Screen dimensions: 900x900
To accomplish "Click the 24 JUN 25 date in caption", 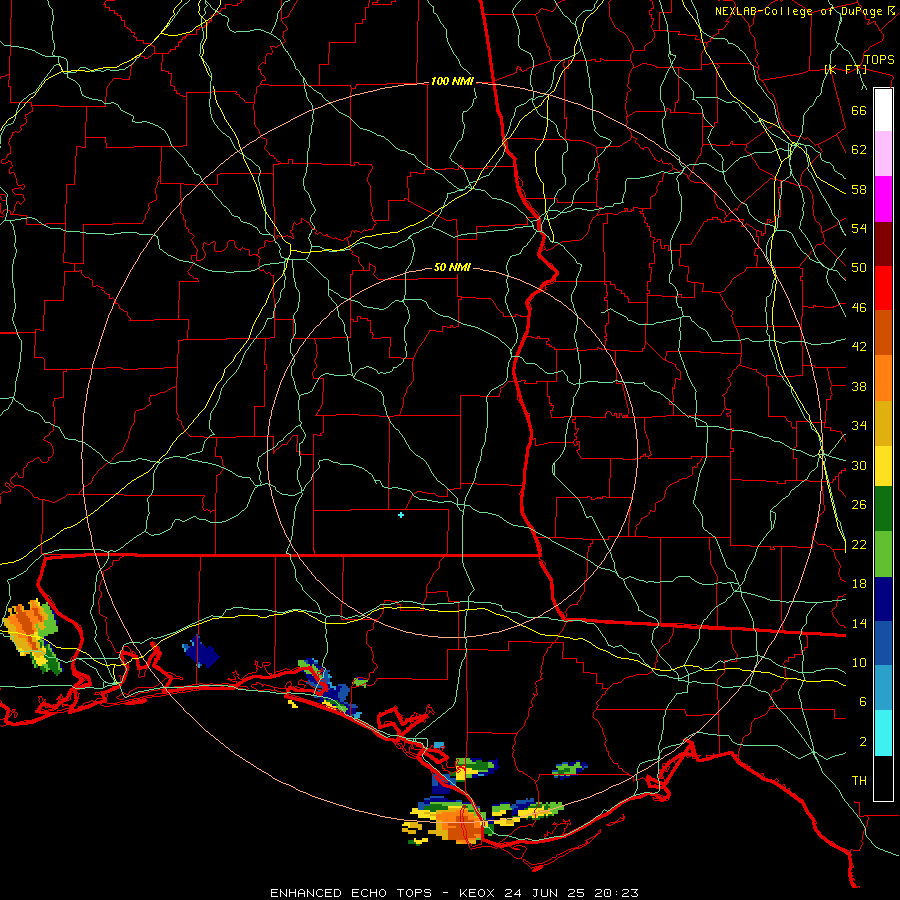I will 544,893.
